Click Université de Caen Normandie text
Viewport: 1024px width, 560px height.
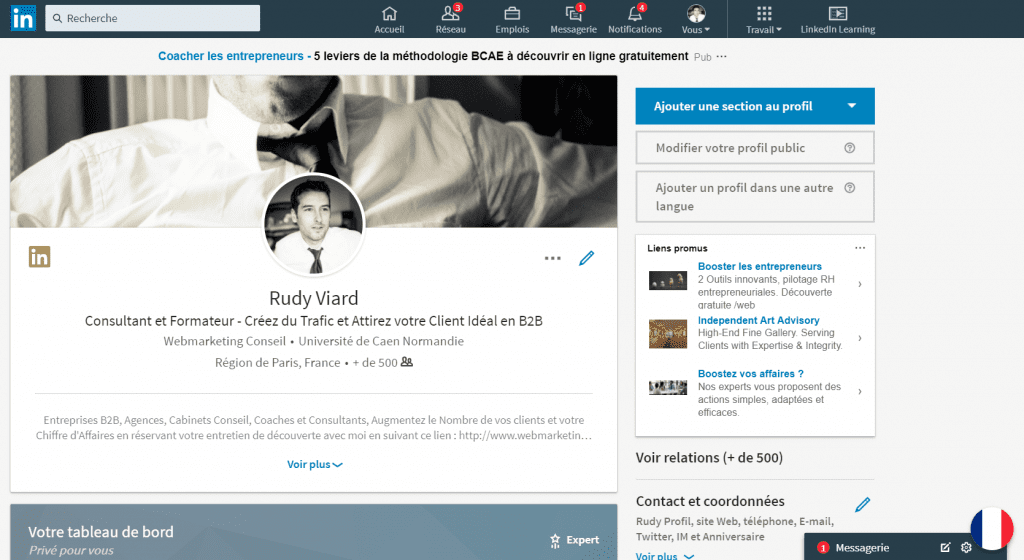[381, 341]
